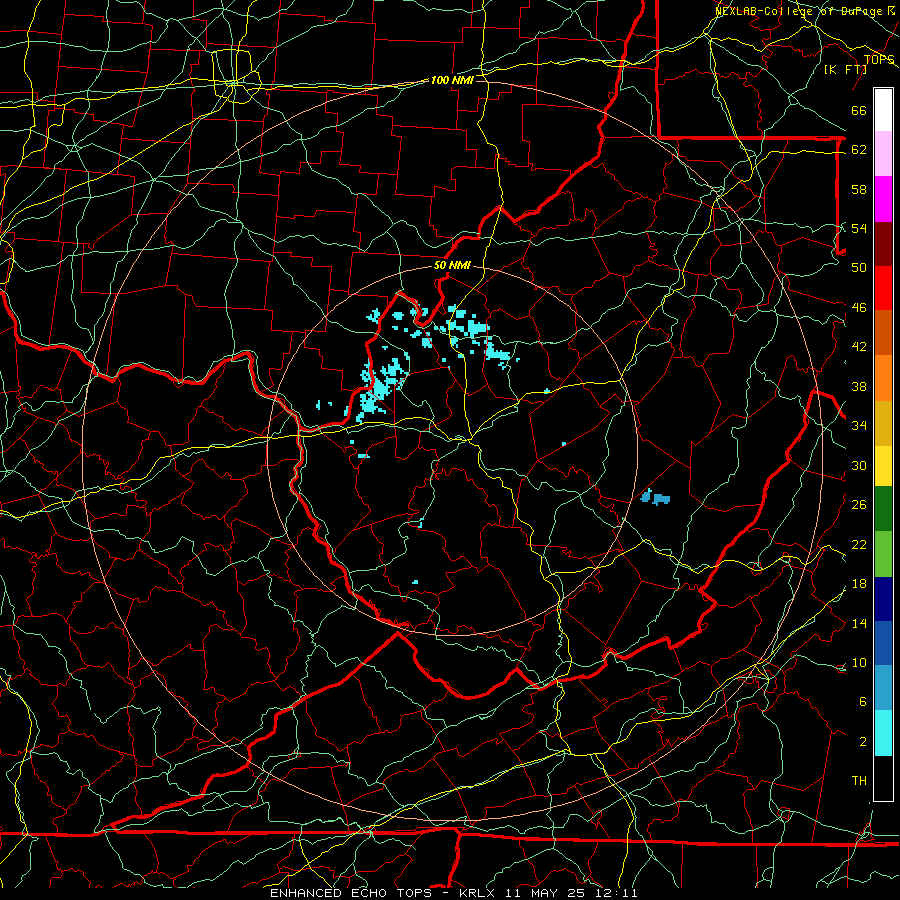Click the 'ENHANCED ECHO TOPS' caption text
Screen dimensions: 900x900
pyautogui.click(x=351, y=893)
